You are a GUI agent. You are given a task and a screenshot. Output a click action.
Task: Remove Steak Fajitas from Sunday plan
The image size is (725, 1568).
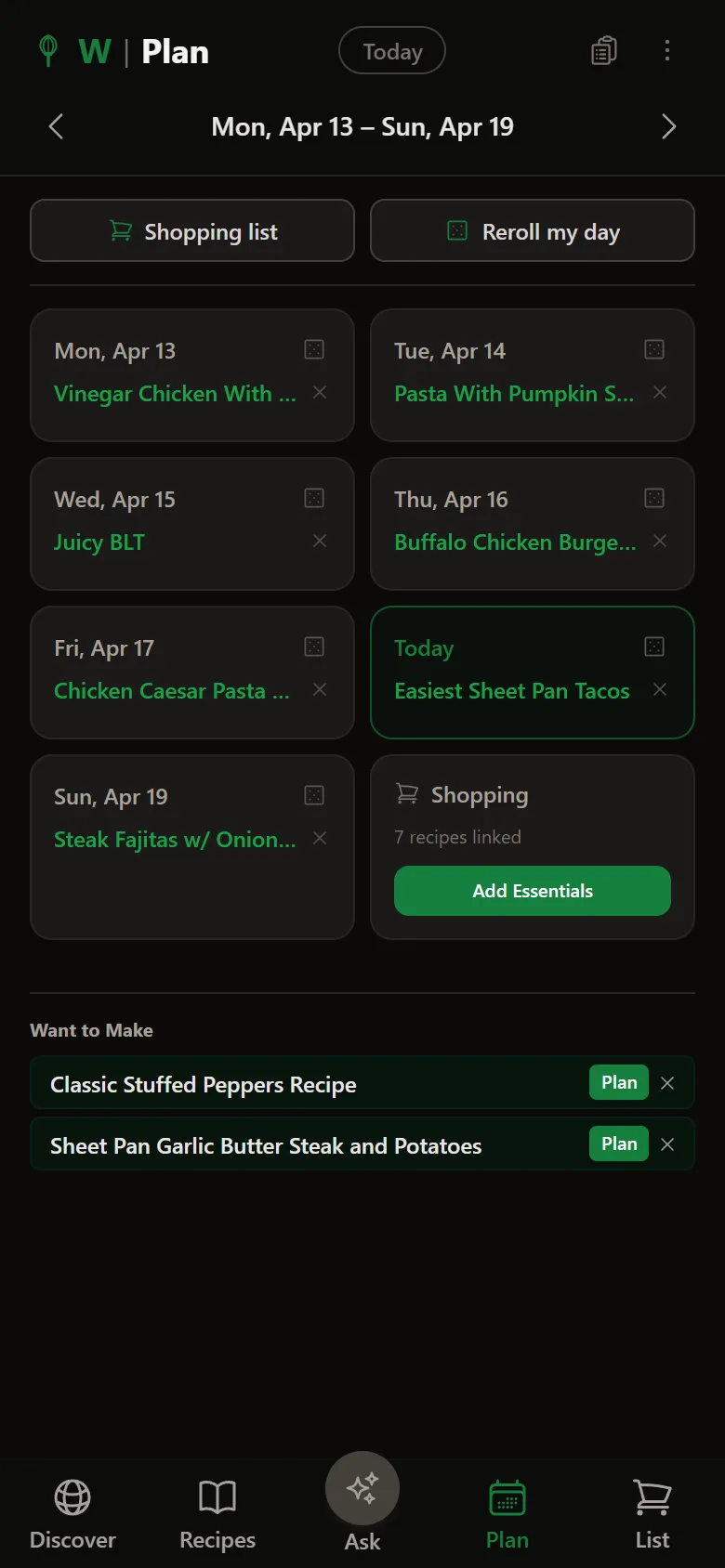(x=320, y=838)
